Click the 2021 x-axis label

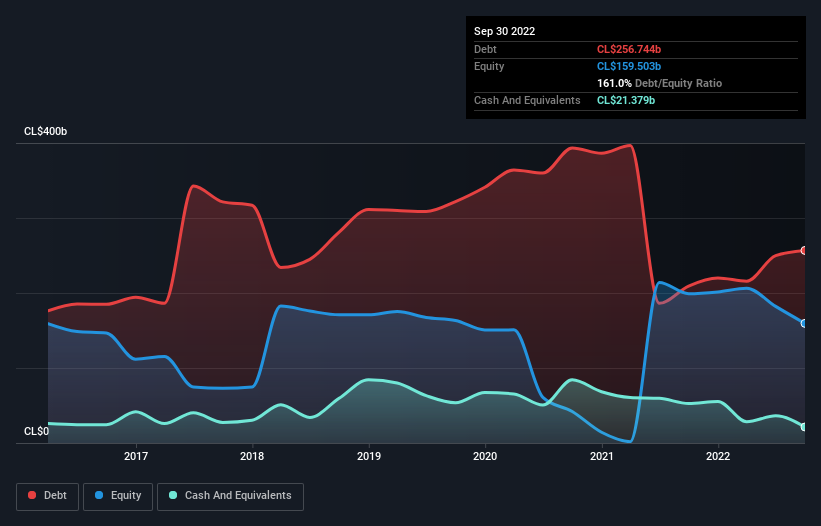coord(602,456)
